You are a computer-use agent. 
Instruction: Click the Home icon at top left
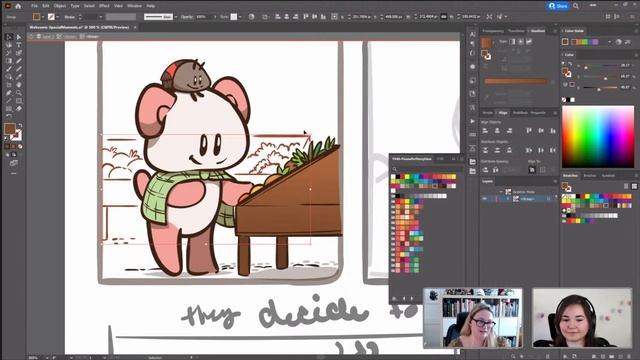click(x=18, y=6)
